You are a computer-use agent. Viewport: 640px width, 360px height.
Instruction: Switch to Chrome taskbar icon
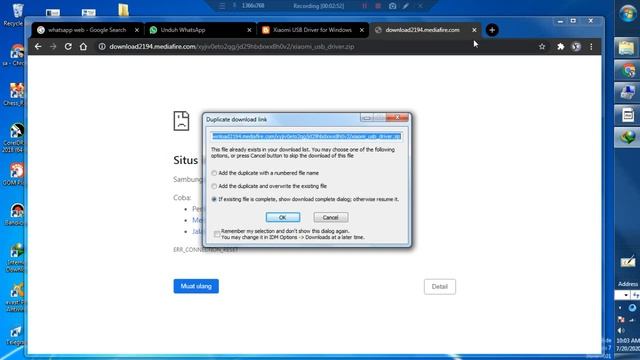[x=627, y=70]
